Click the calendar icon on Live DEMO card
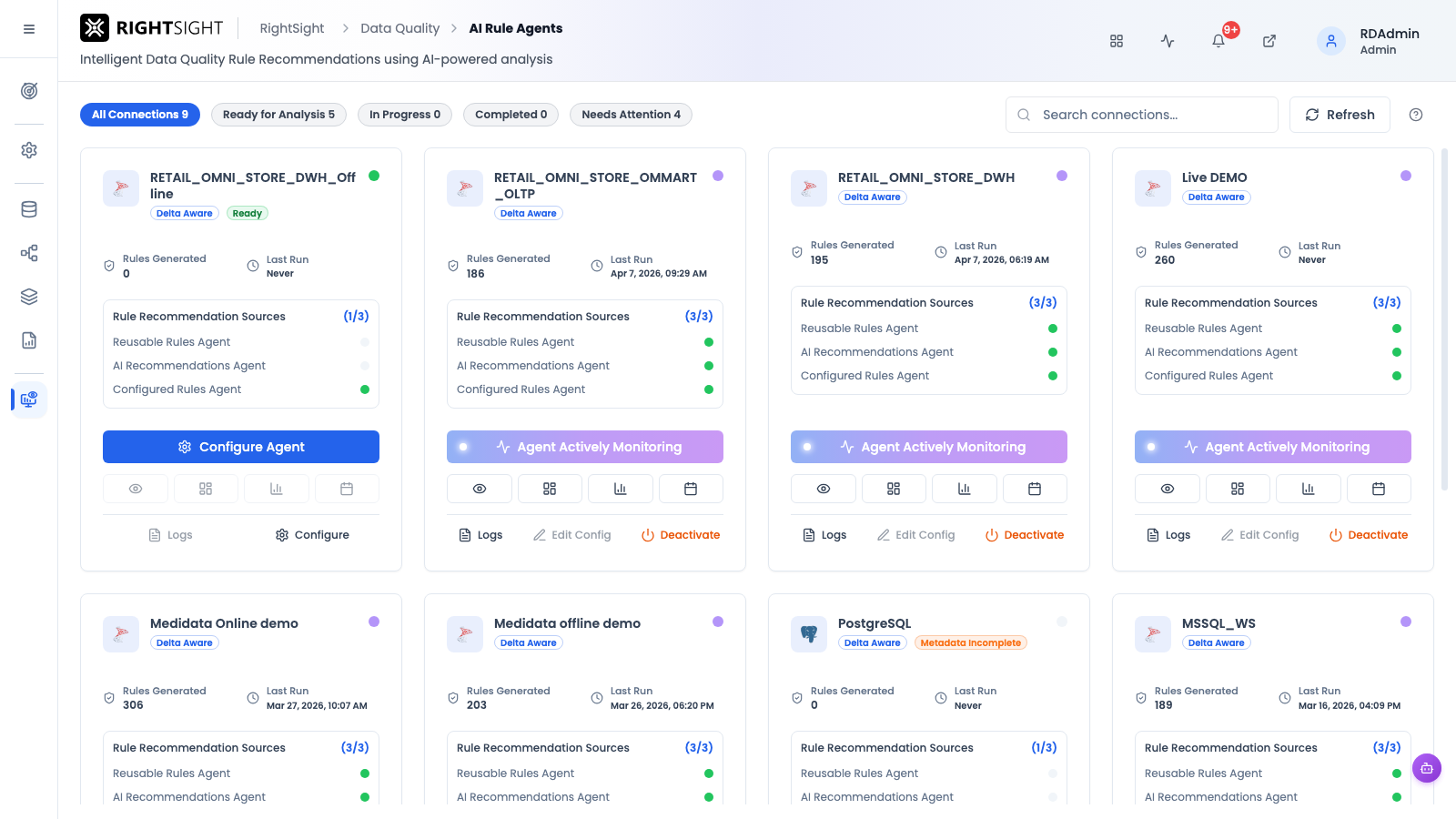1456x819 pixels. (1379, 489)
